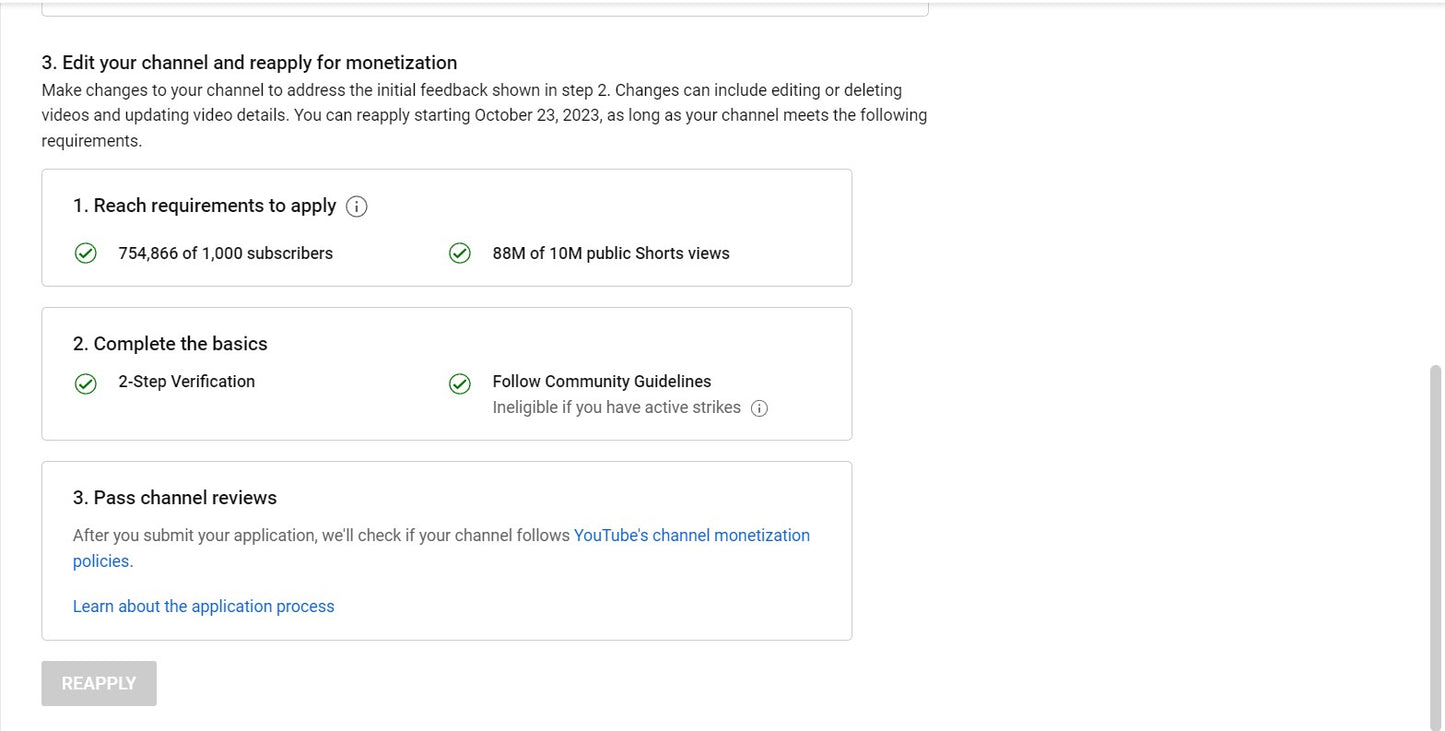Toggle the subscriber requirement status indicator

(x=85, y=253)
